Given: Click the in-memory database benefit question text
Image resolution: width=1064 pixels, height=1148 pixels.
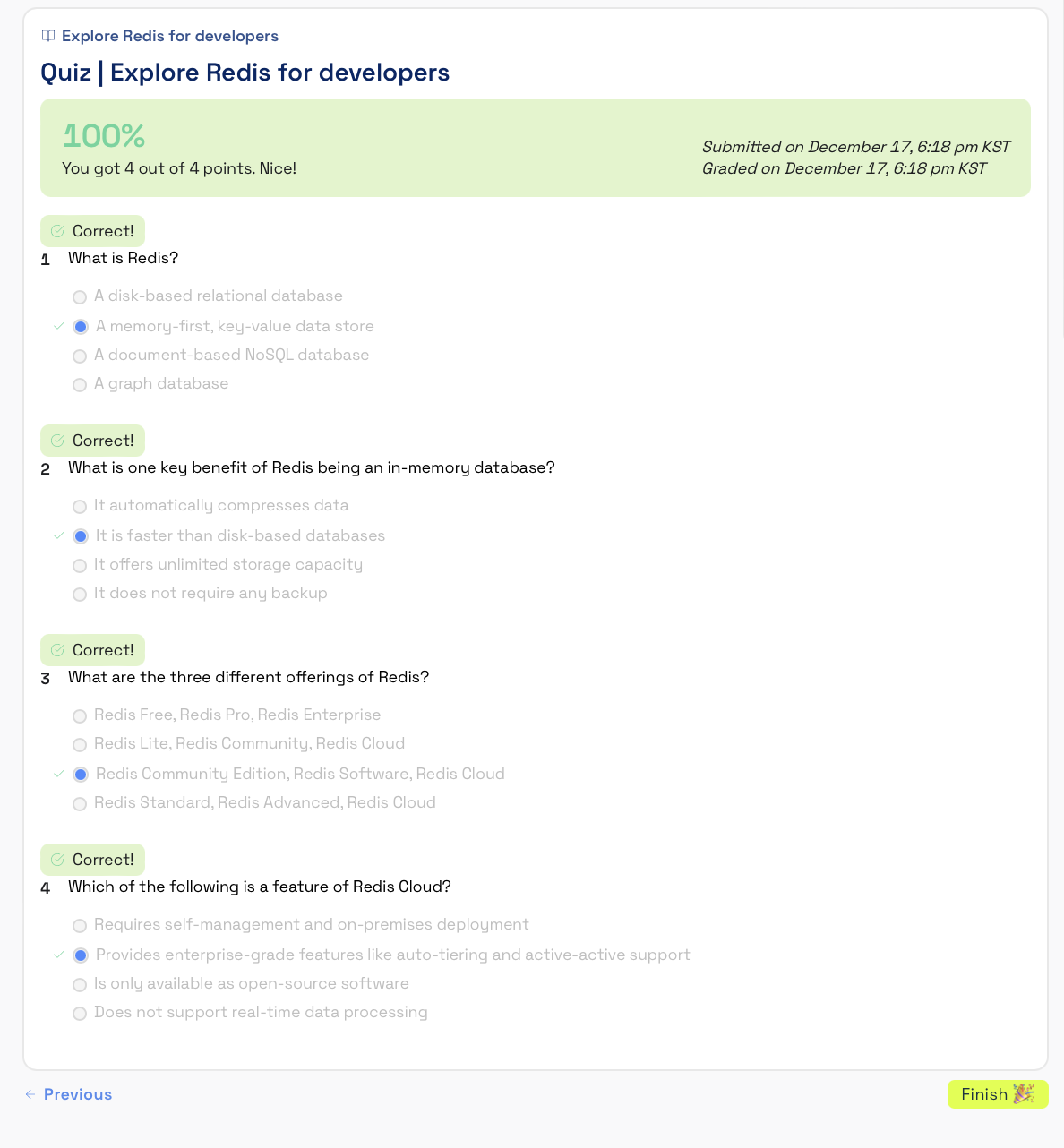Looking at the screenshot, I should [312, 467].
